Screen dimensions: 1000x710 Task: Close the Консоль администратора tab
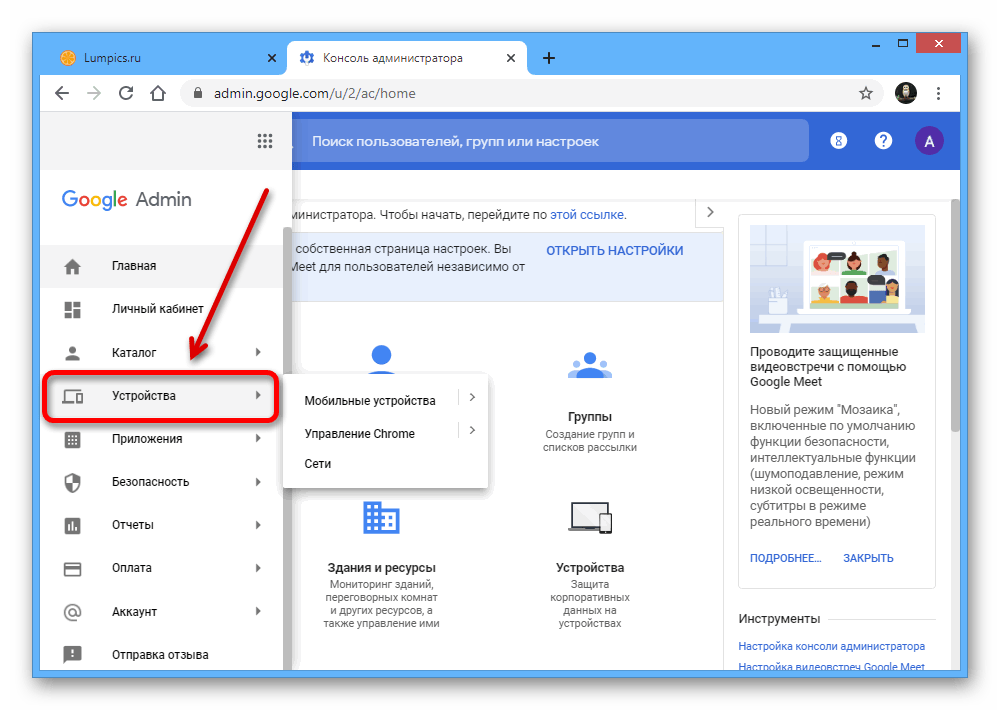[511, 58]
